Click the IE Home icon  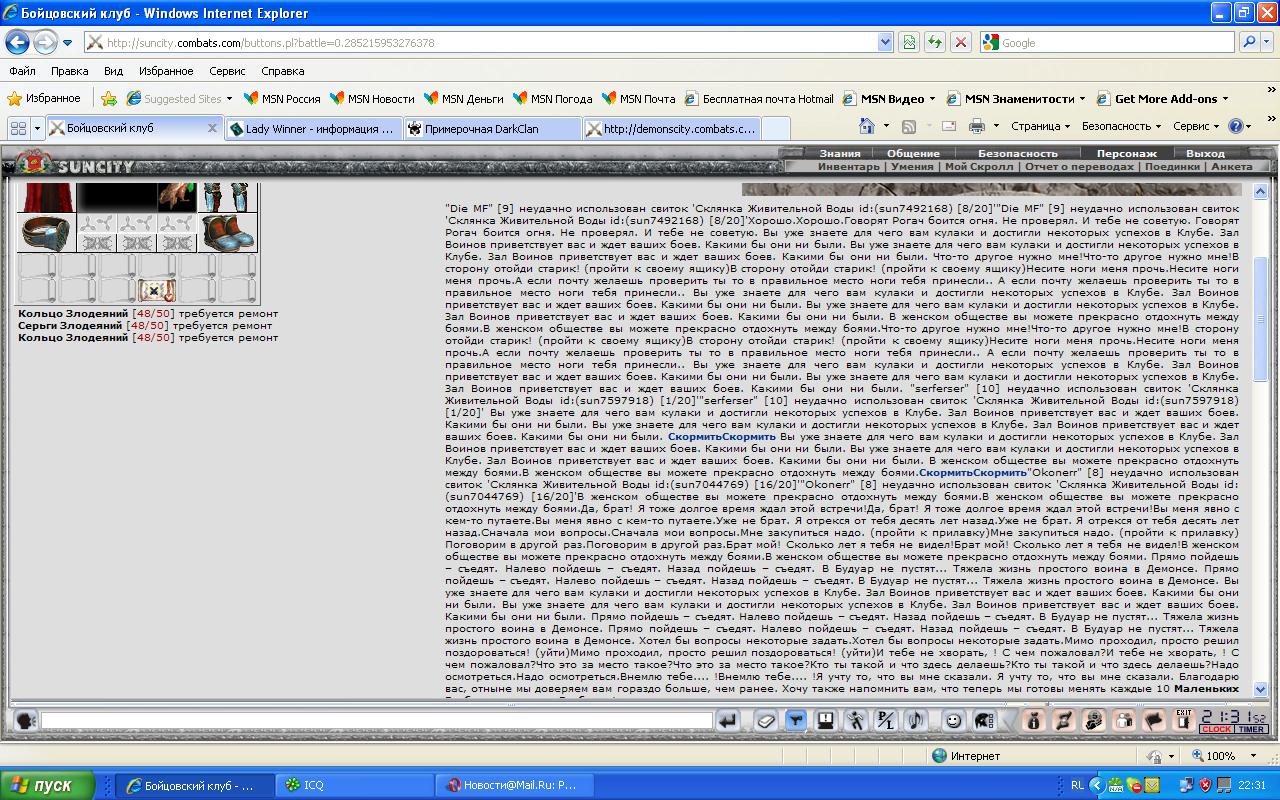pyautogui.click(x=866, y=127)
